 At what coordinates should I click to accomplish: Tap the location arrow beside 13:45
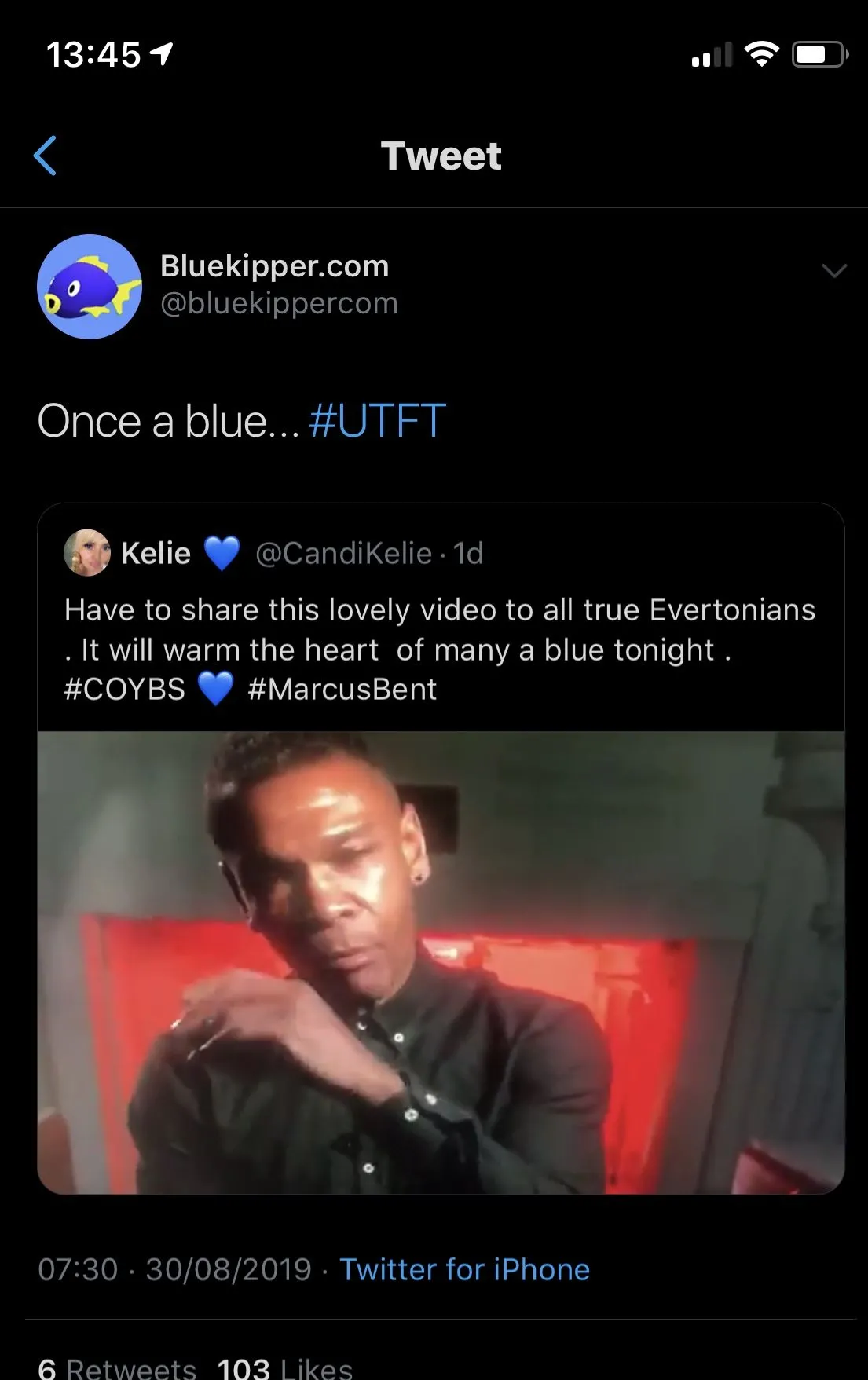tap(162, 54)
